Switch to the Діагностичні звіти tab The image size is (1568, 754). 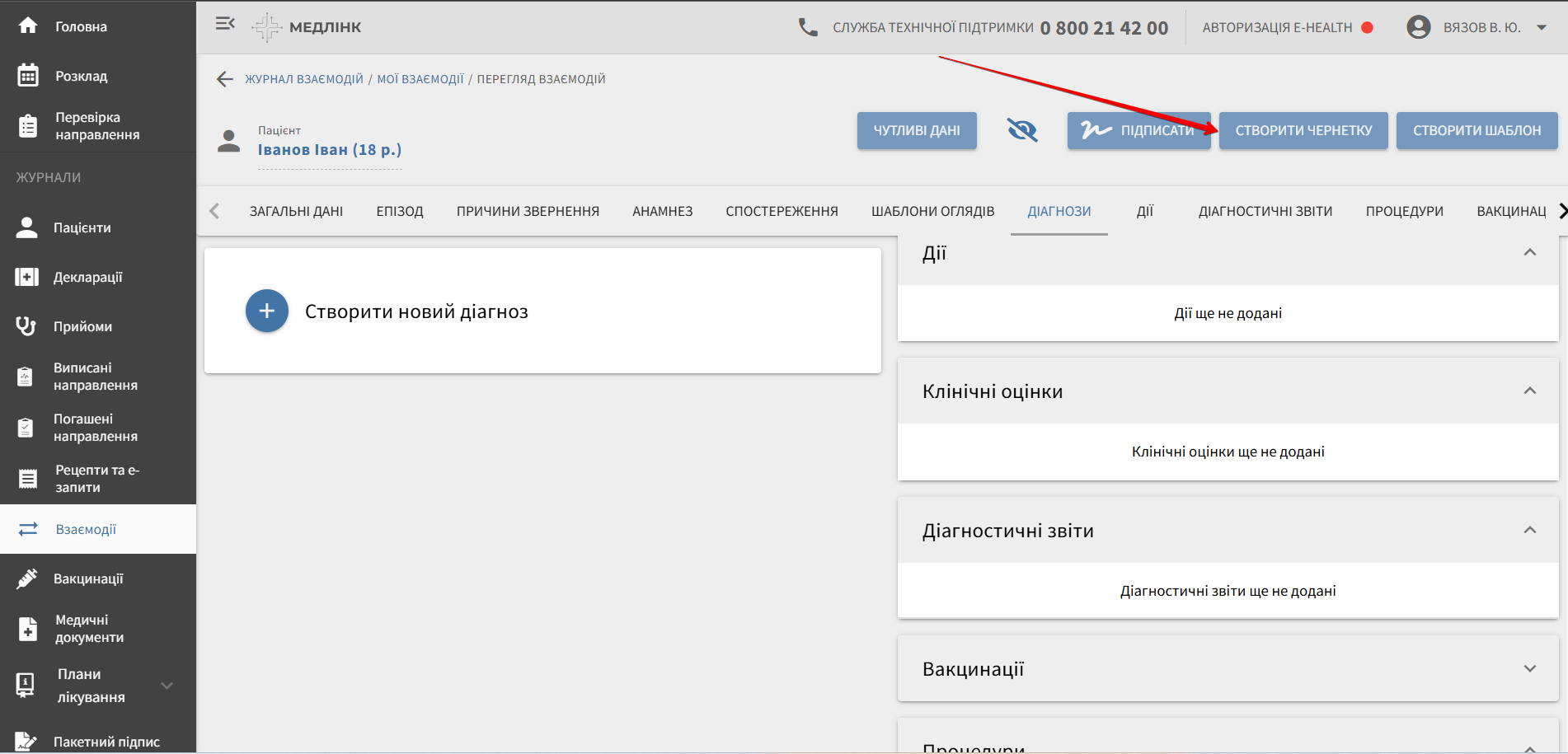[1265, 211]
